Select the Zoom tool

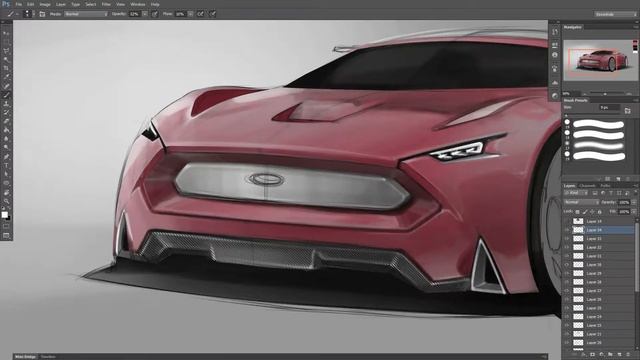6,201
